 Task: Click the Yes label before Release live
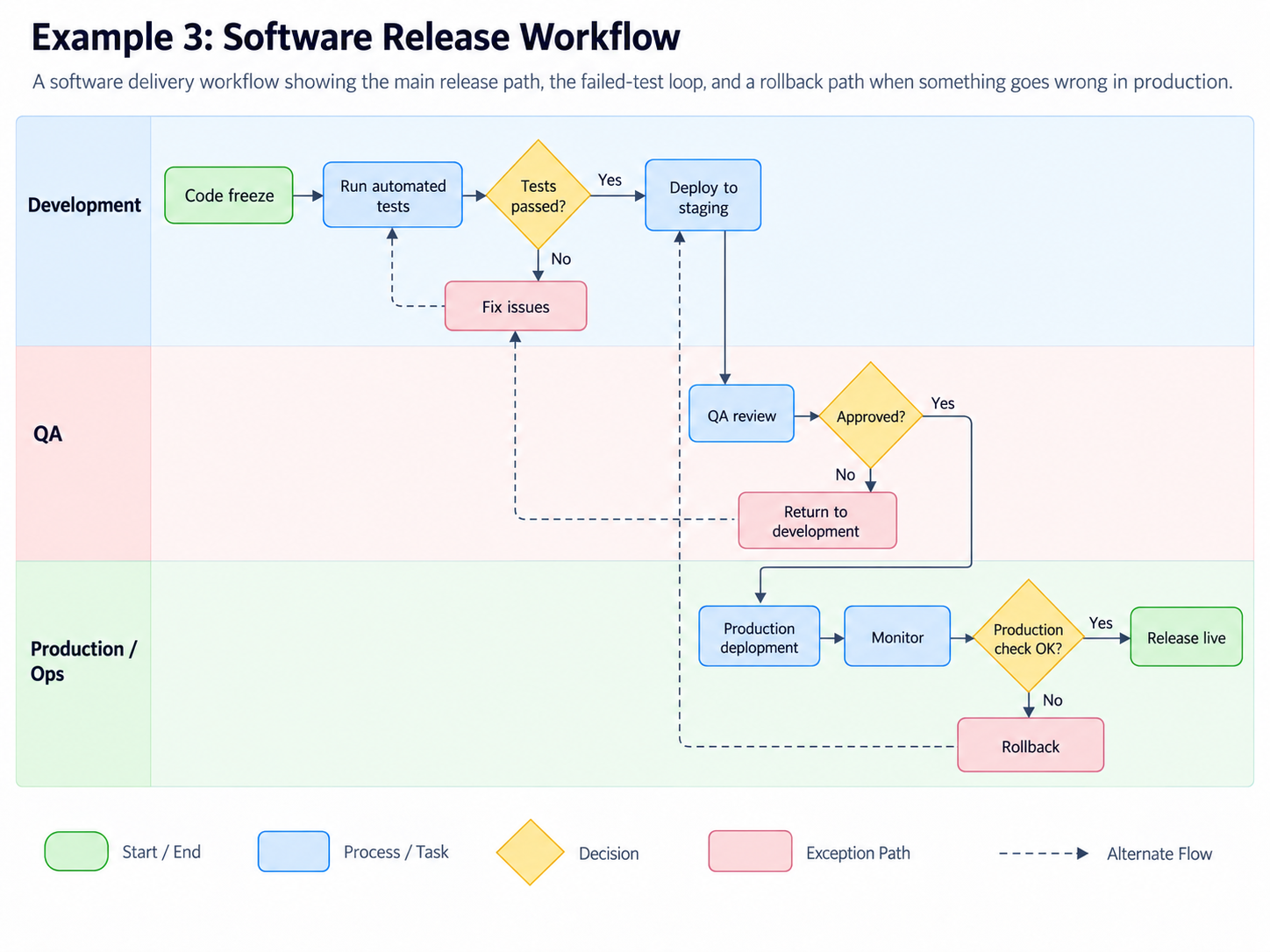click(x=1101, y=623)
